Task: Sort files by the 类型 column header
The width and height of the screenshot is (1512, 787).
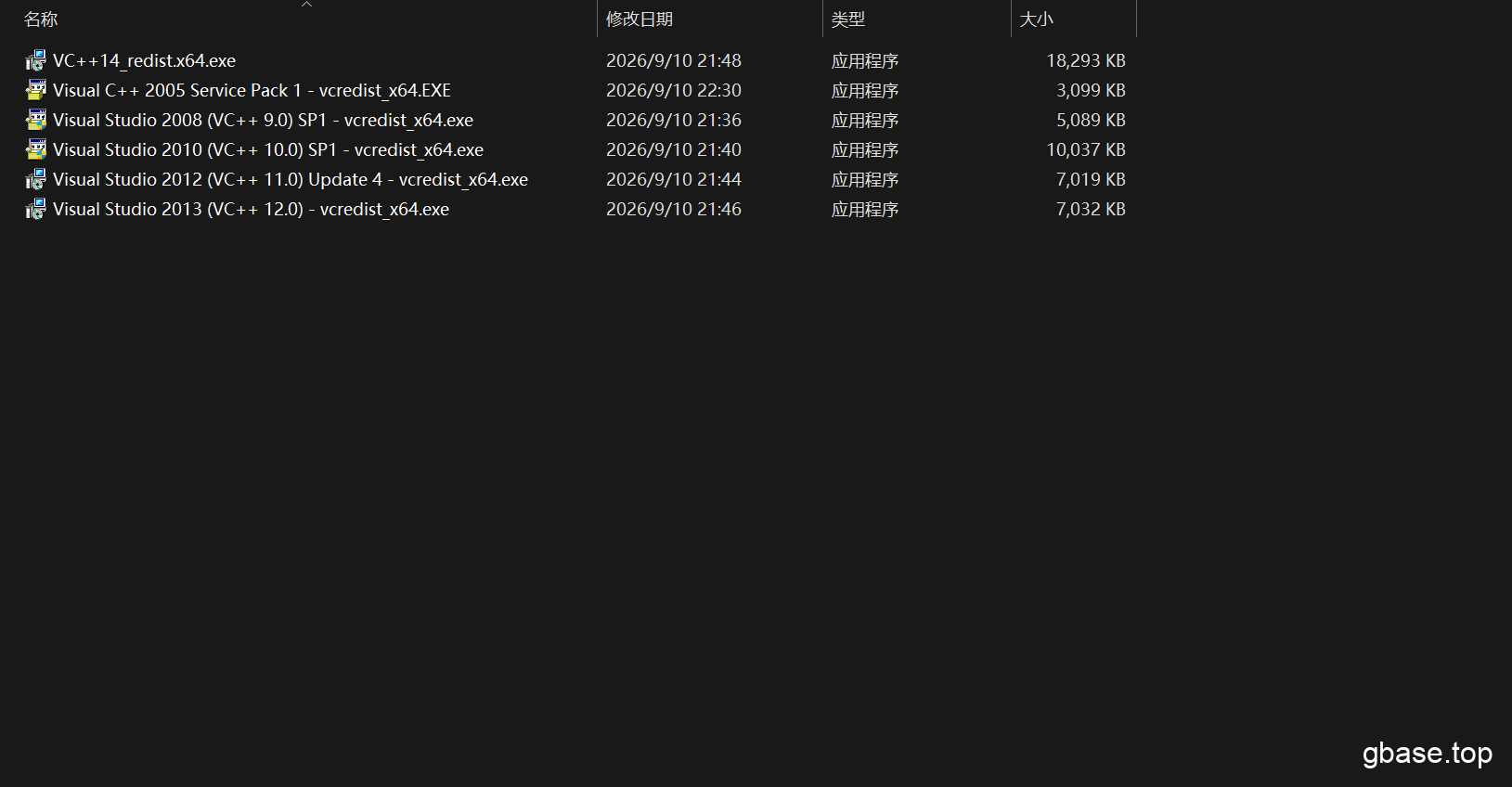Action: [x=848, y=19]
